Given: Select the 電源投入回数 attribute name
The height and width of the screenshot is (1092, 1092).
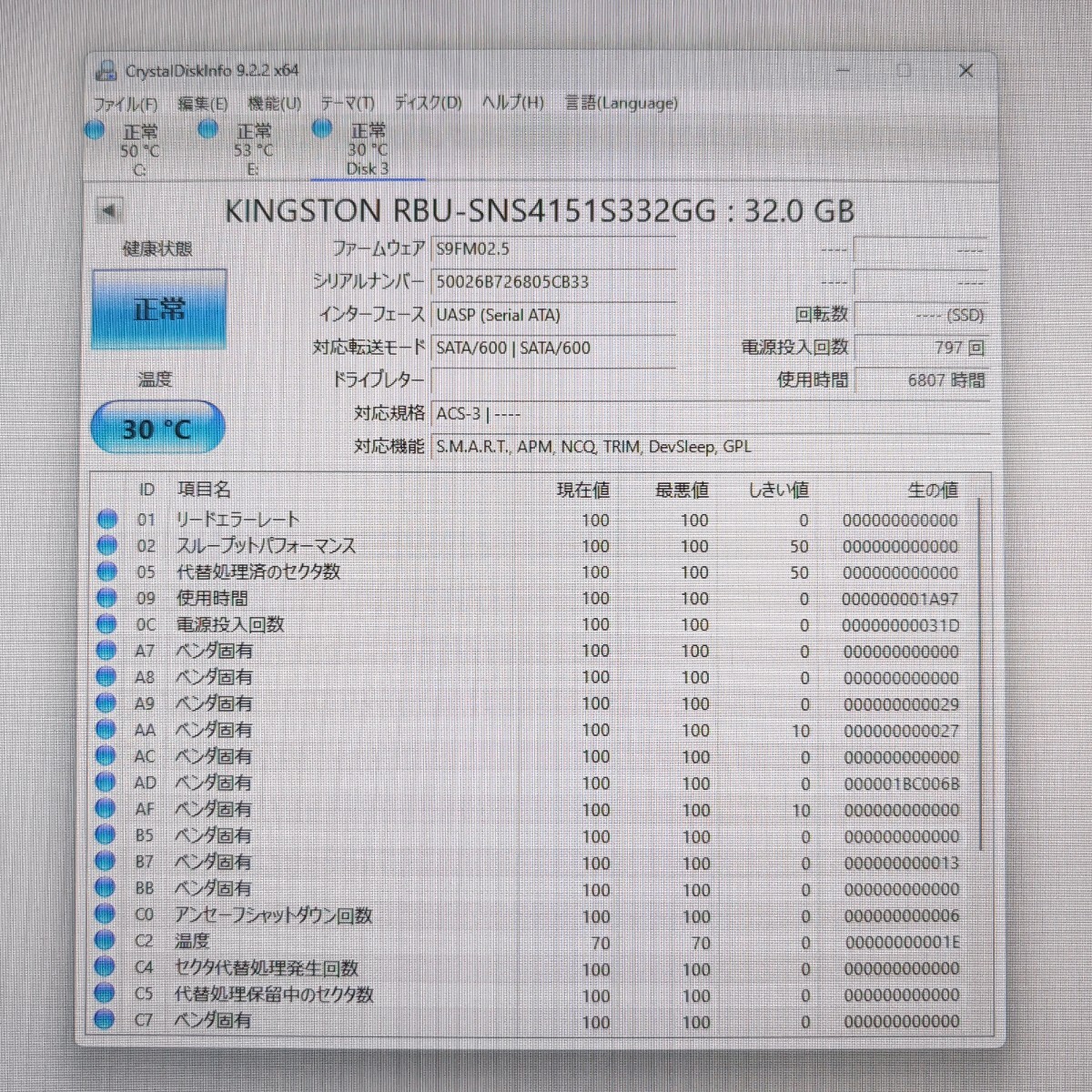Looking at the screenshot, I should 230,624.
